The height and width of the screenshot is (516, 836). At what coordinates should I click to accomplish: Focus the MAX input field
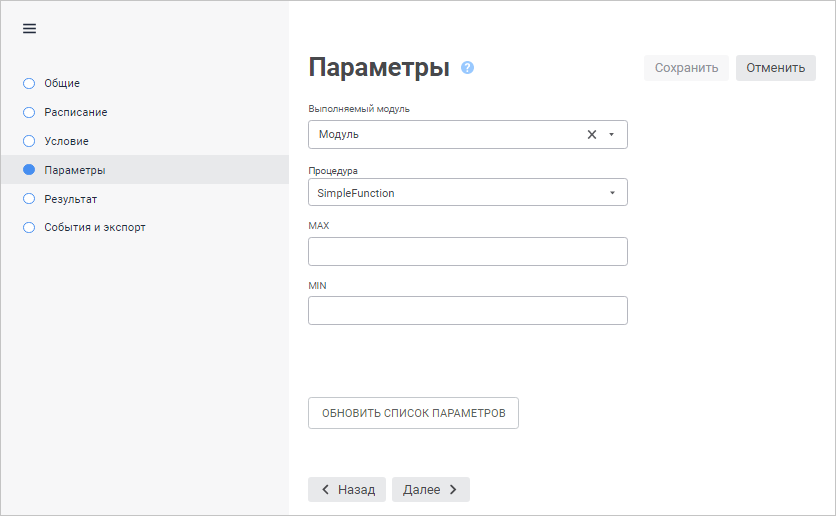[x=467, y=251]
